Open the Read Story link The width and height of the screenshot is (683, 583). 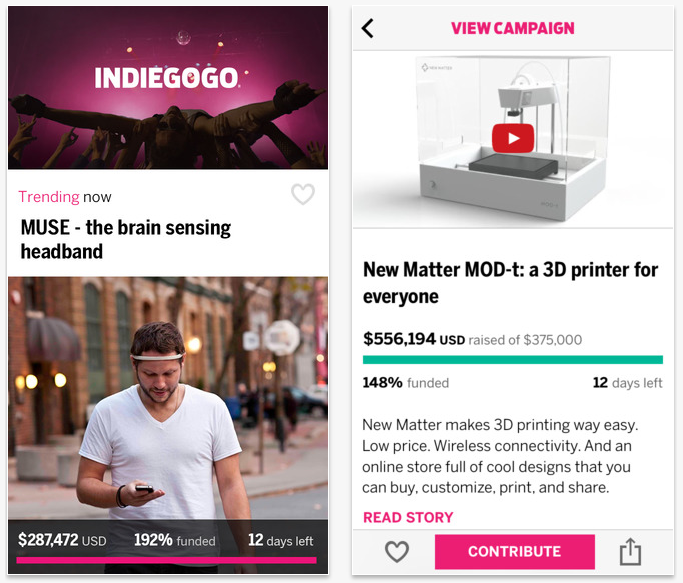pyautogui.click(x=408, y=517)
